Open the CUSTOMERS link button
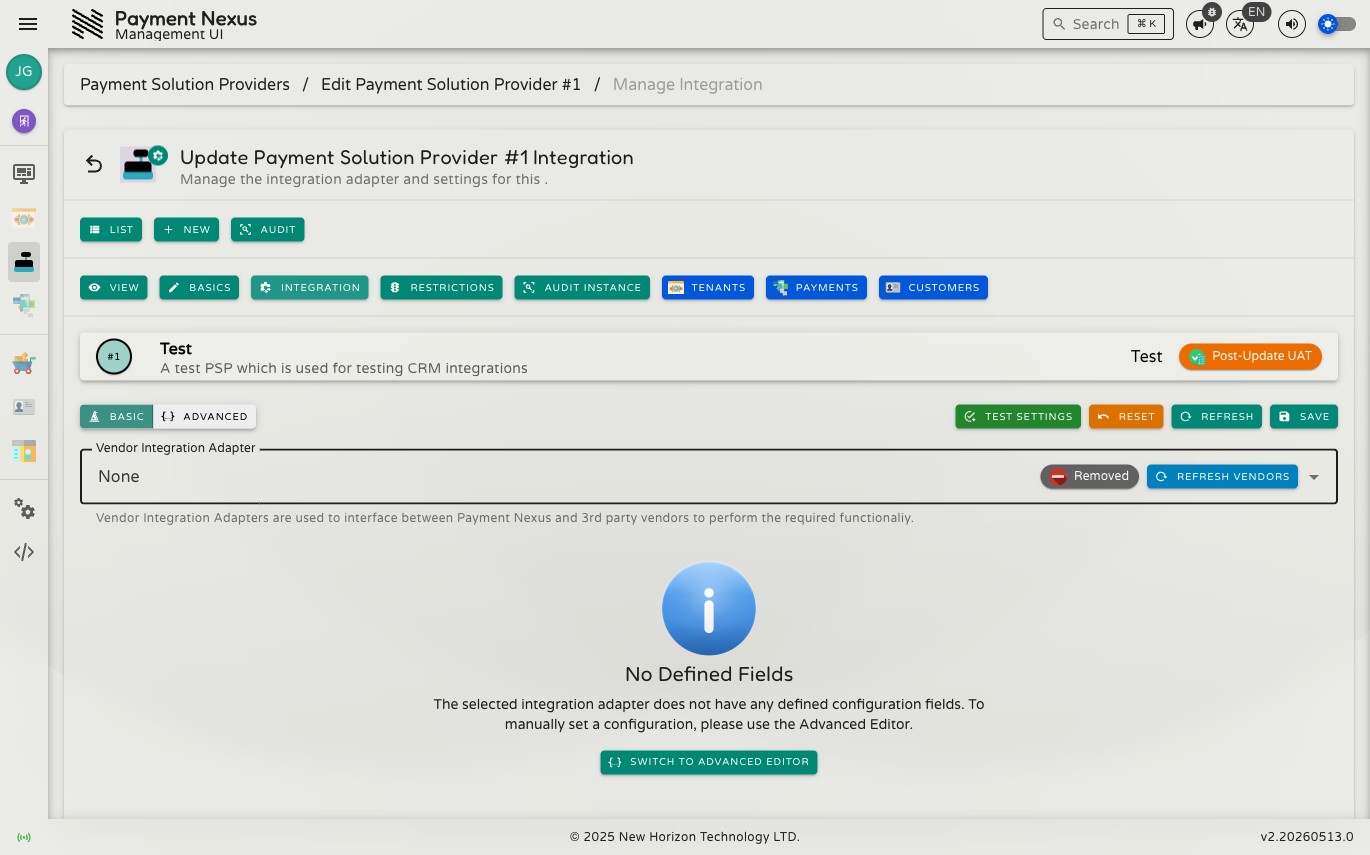This screenshot has height=855, width=1370. pyautogui.click(x=933, y=288)
